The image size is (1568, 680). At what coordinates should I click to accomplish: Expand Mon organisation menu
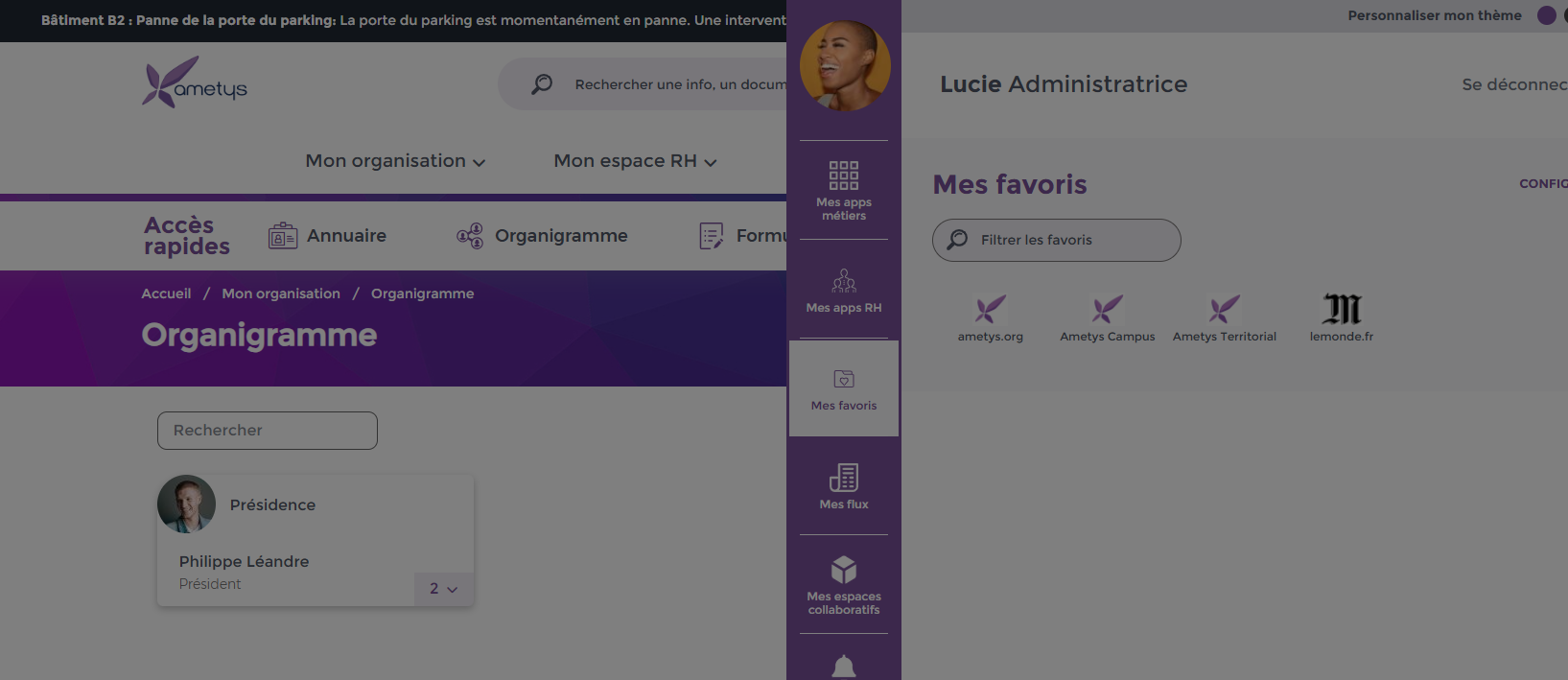pyautogui.click(x=395, y=161)
